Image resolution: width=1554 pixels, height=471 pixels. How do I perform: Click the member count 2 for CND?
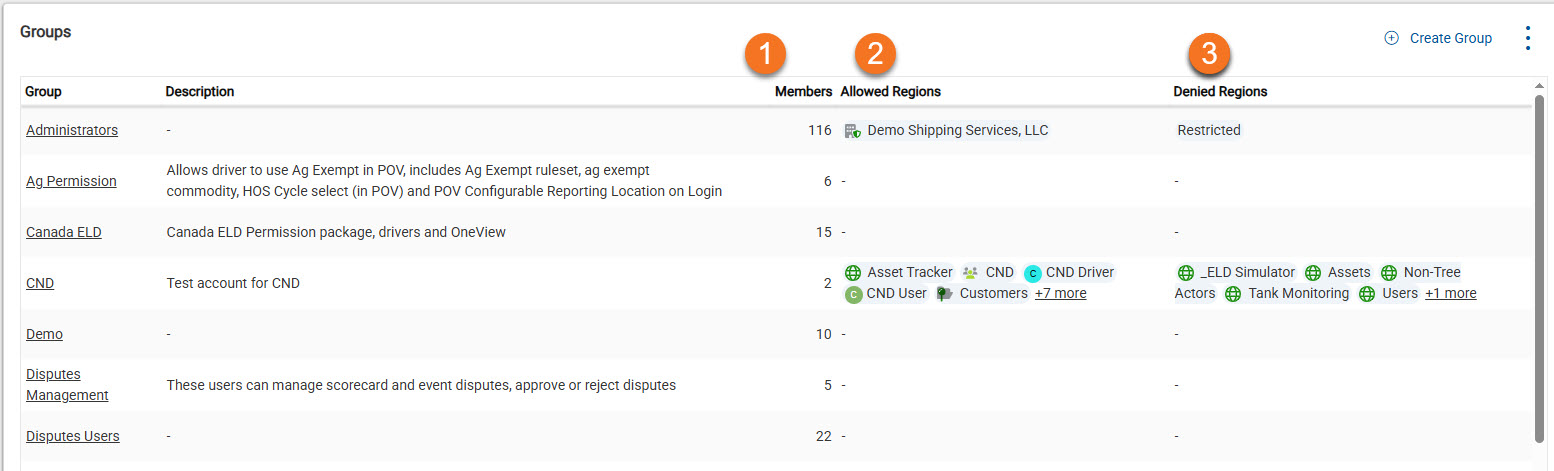(828, 283)
